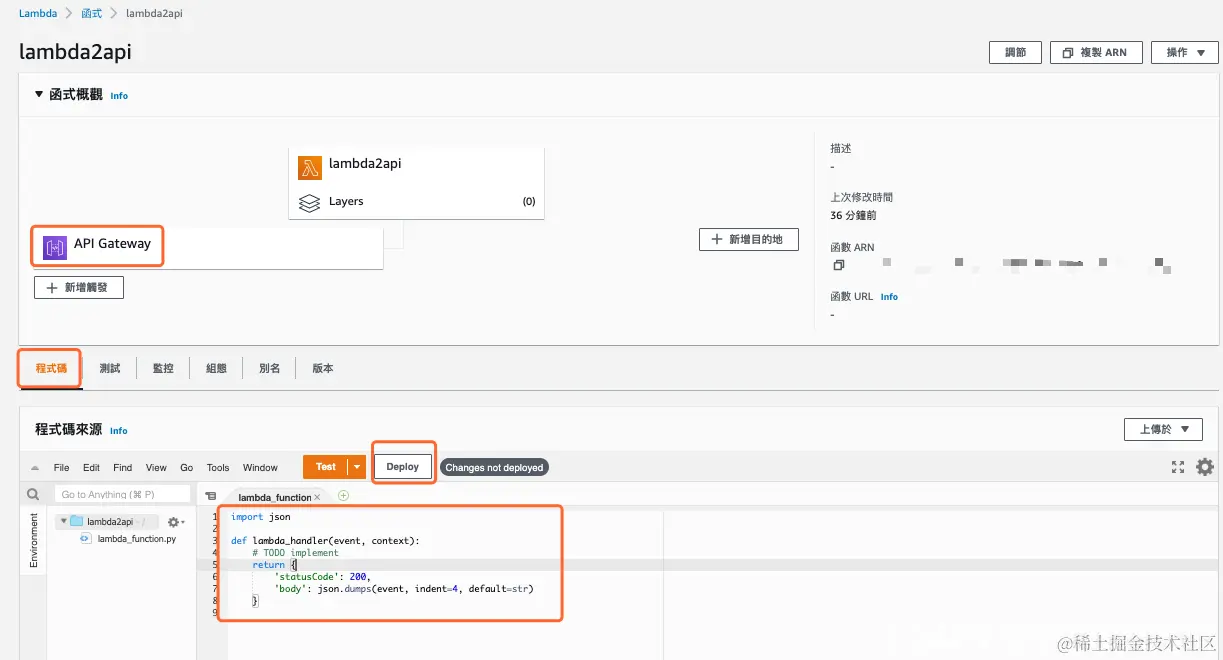Click the orange Lambda function icon

[x=310, y=166]
